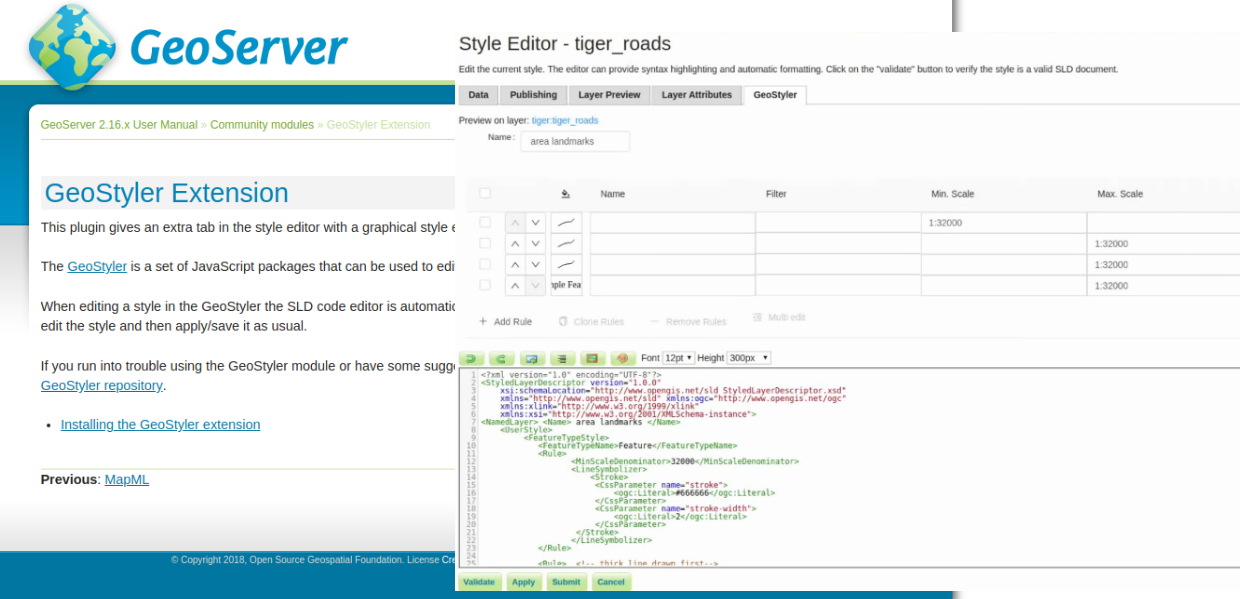Click the move-down arrow of the third rule row
1240x599 pixels.
click(x=536, y=265)
